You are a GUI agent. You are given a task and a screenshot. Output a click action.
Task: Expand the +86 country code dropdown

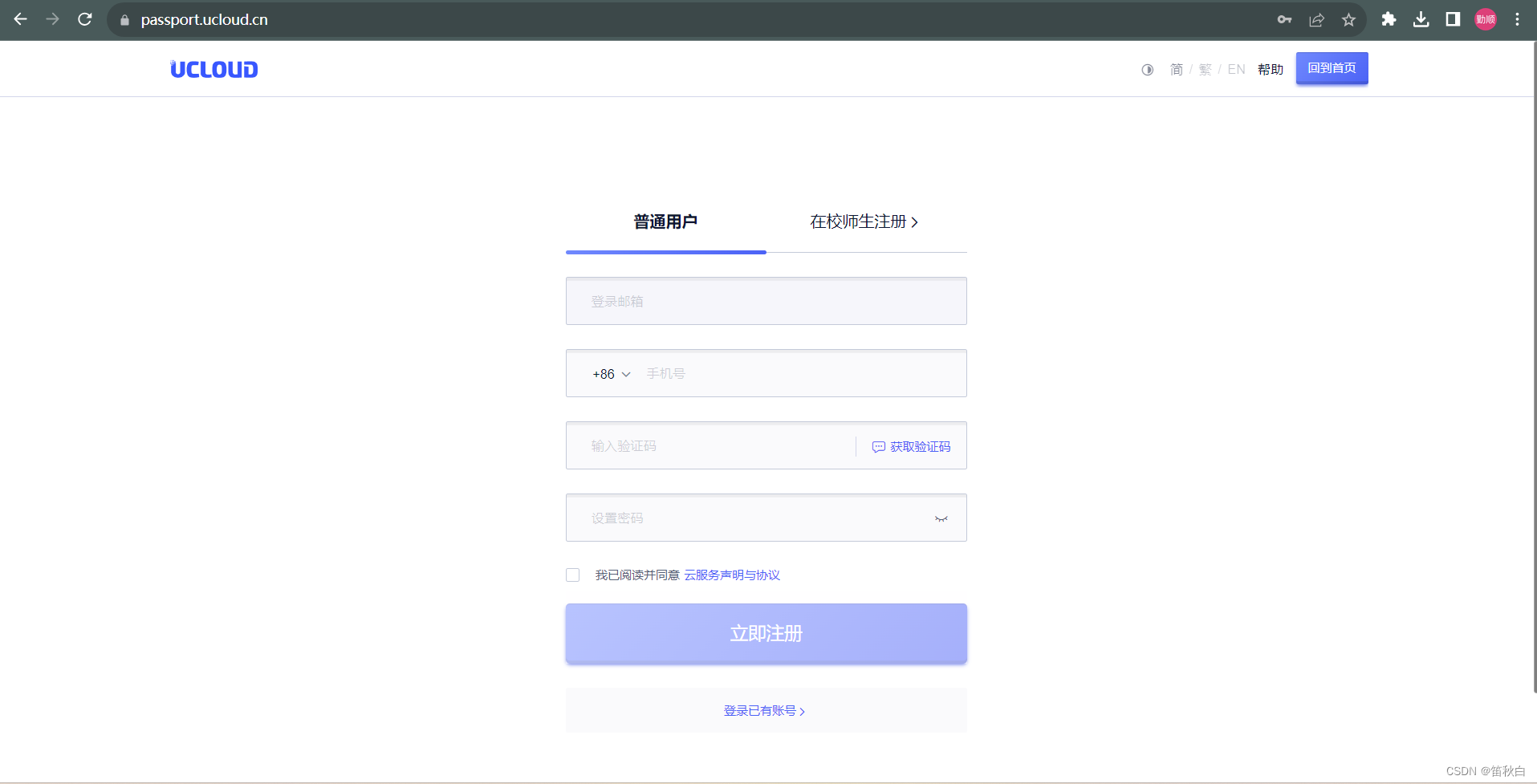[612, 374]
